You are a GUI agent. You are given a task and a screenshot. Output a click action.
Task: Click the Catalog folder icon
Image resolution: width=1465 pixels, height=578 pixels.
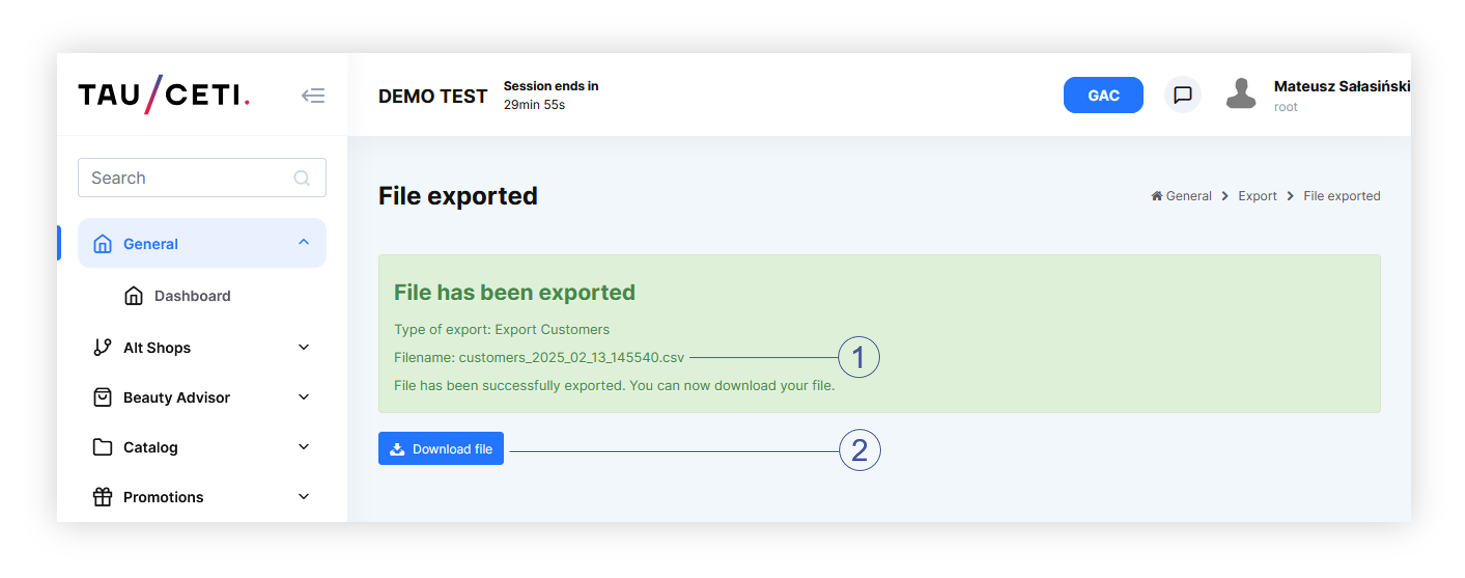coord(102,447)
